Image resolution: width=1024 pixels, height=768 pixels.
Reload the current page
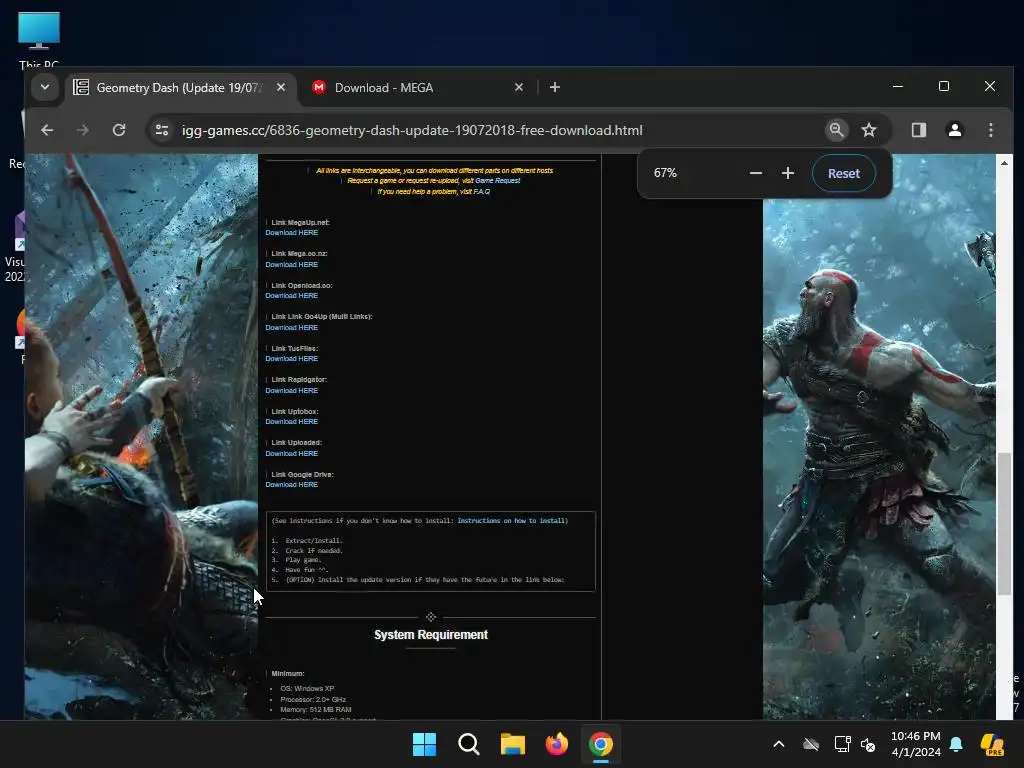pos(119,130)
